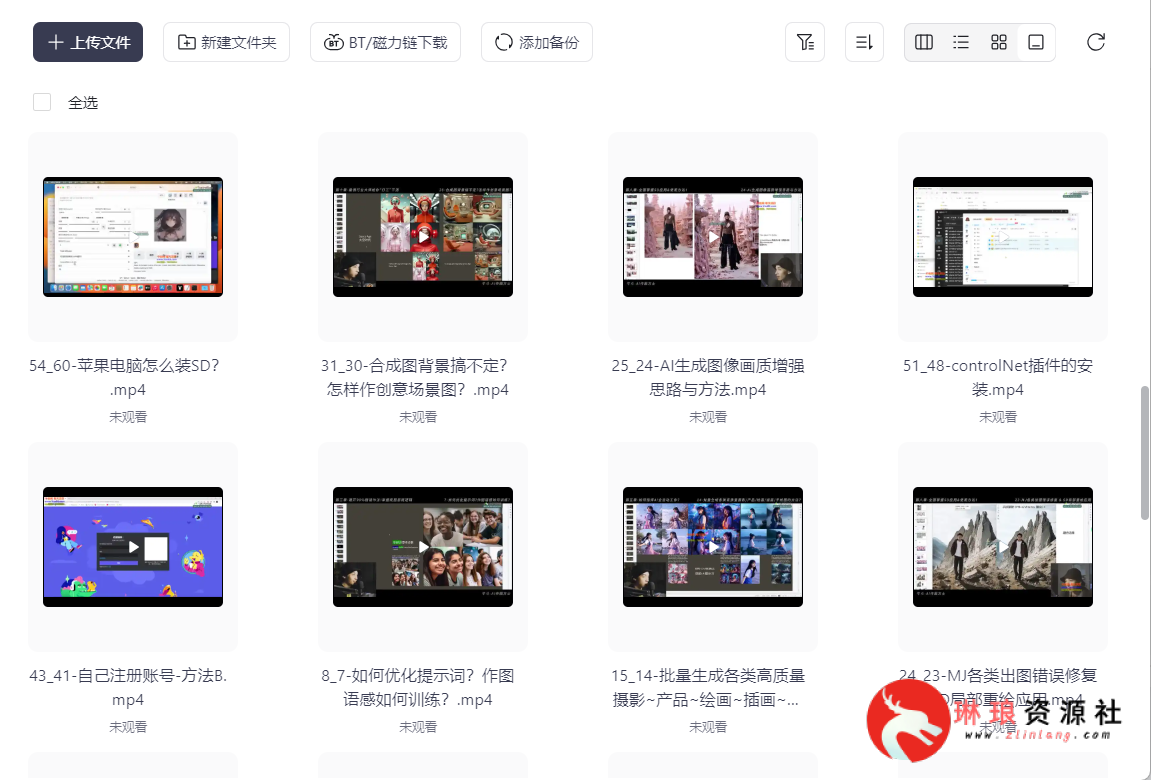Select file name 43_41-自己注册账号-方法B.mp4
The image size is (1151, 780).
point(128,688)
